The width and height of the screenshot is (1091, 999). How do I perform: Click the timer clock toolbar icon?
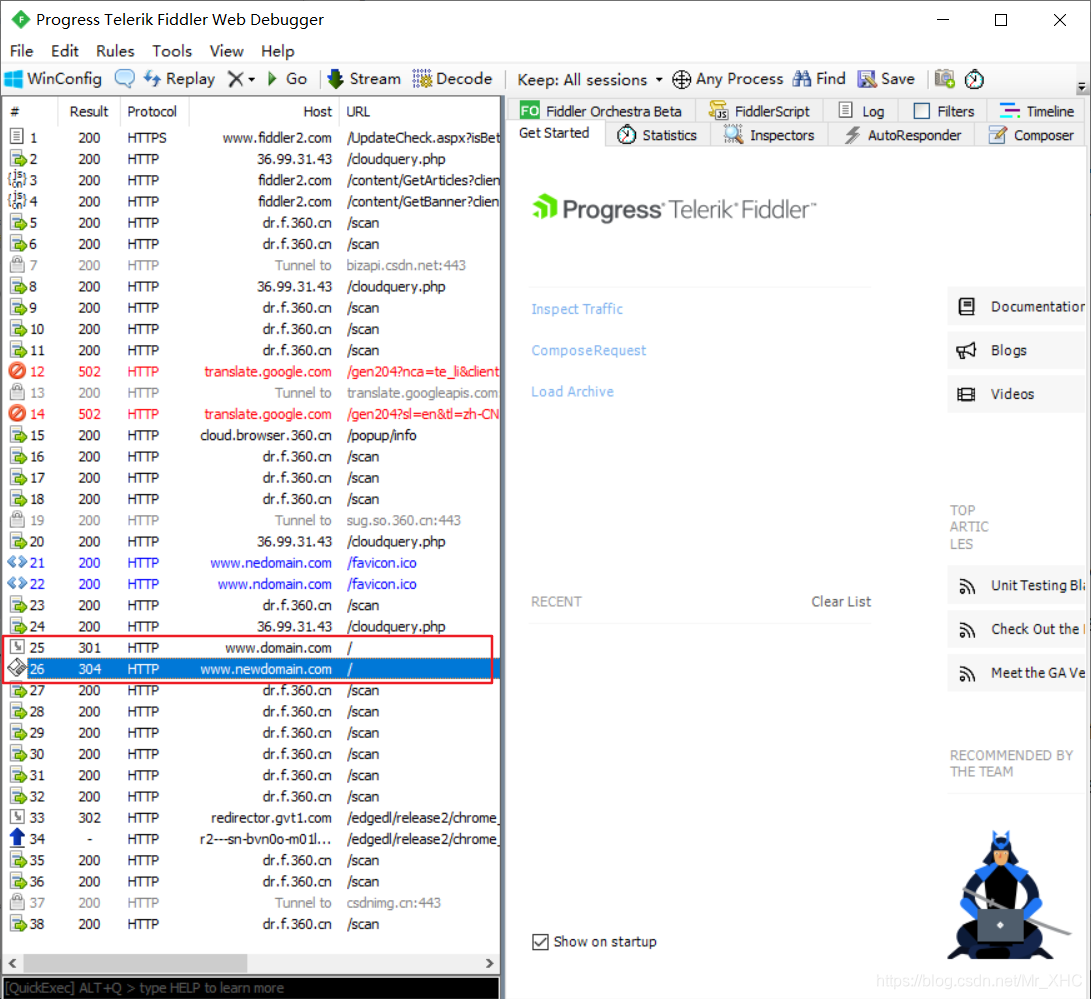point(974,79)
